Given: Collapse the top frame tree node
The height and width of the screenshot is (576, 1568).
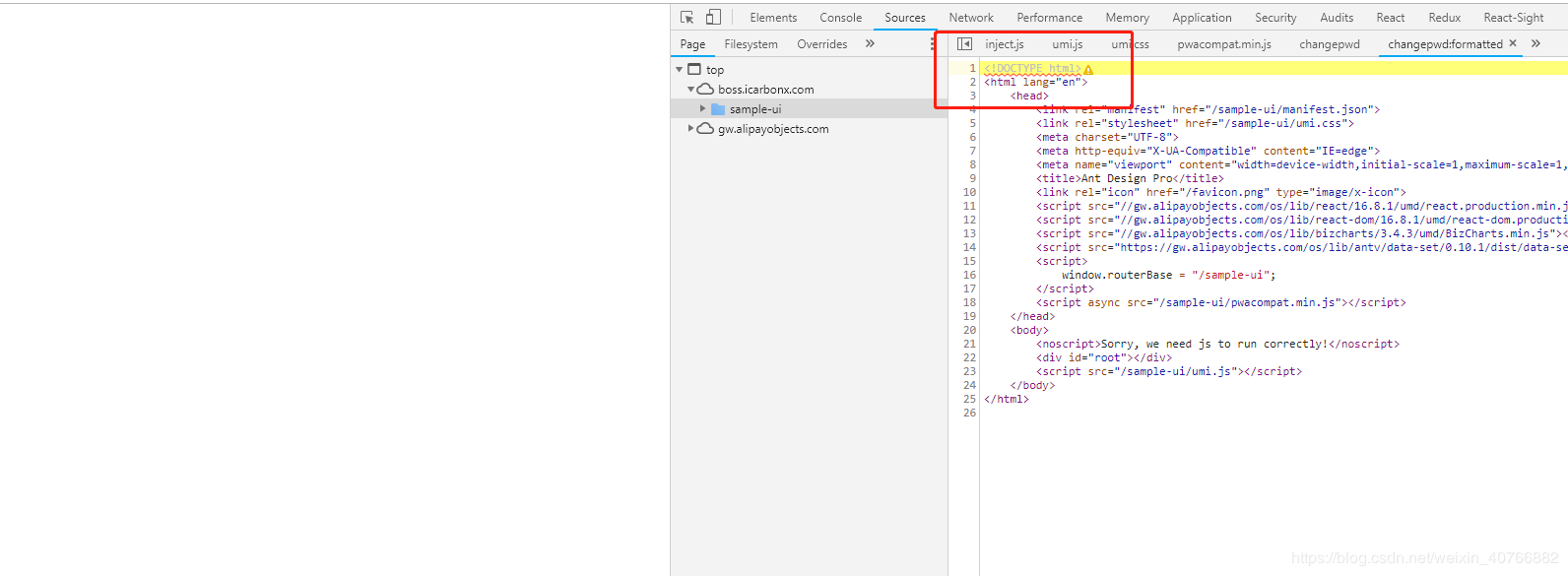Looking at the screenshot, I should coord(679,70).
